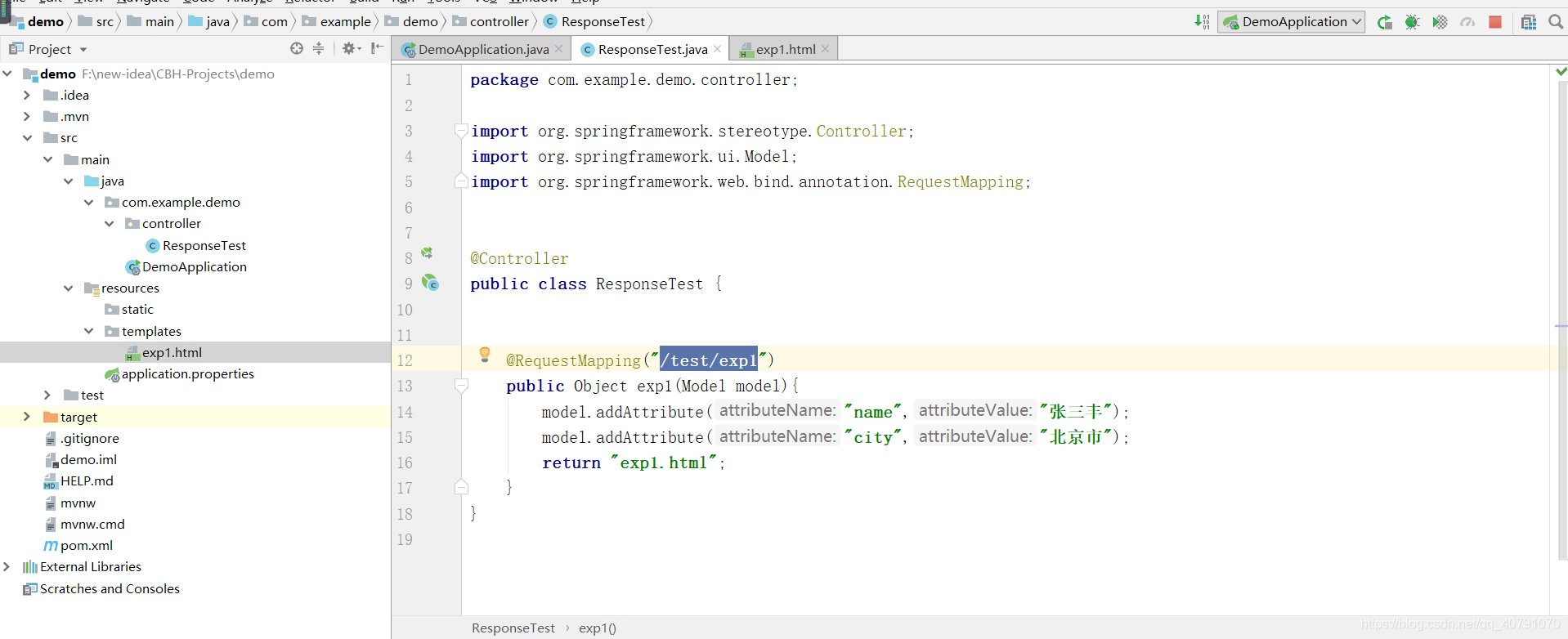Collapse the com.example.demo package

[x=88, y=202]
